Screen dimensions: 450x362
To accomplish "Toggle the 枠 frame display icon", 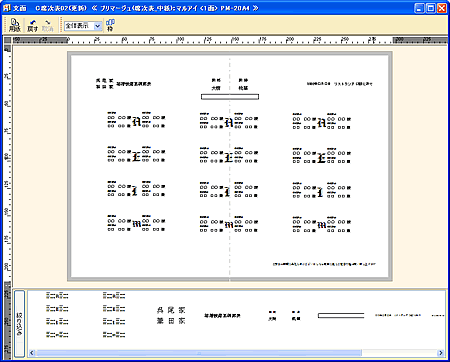I will pos(110,25).
